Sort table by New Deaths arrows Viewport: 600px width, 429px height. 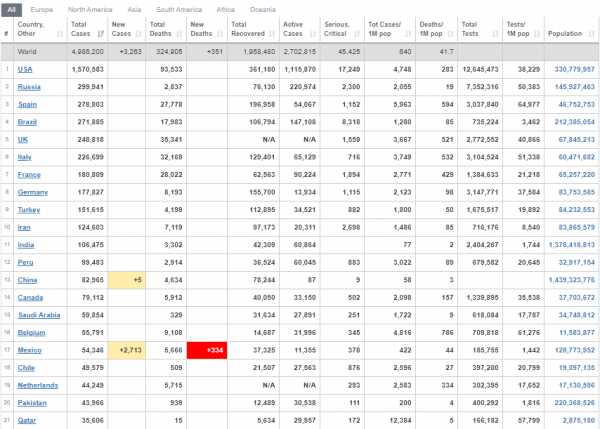click(220, 34)
